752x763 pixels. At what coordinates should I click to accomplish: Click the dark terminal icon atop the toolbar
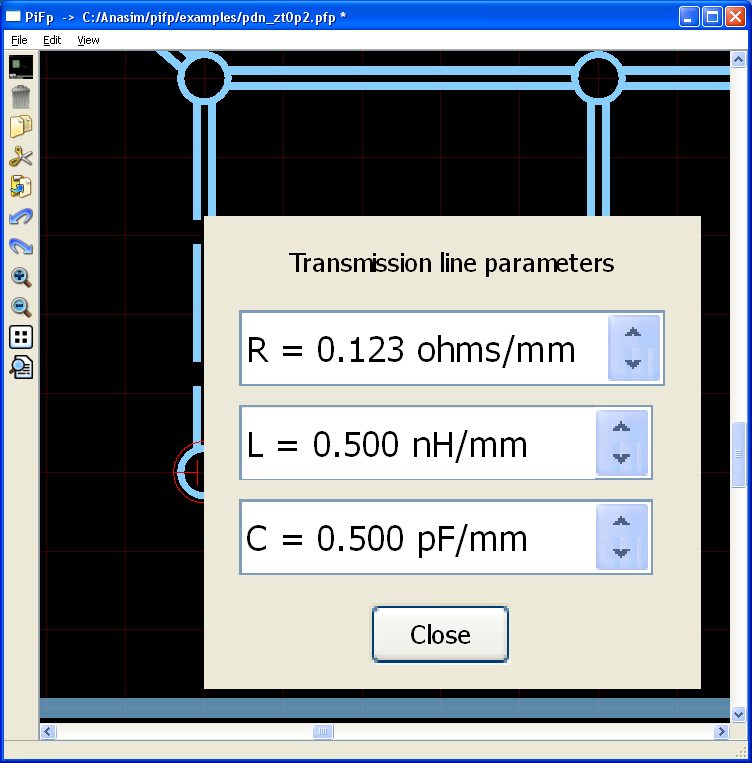(x=21, y=67)
